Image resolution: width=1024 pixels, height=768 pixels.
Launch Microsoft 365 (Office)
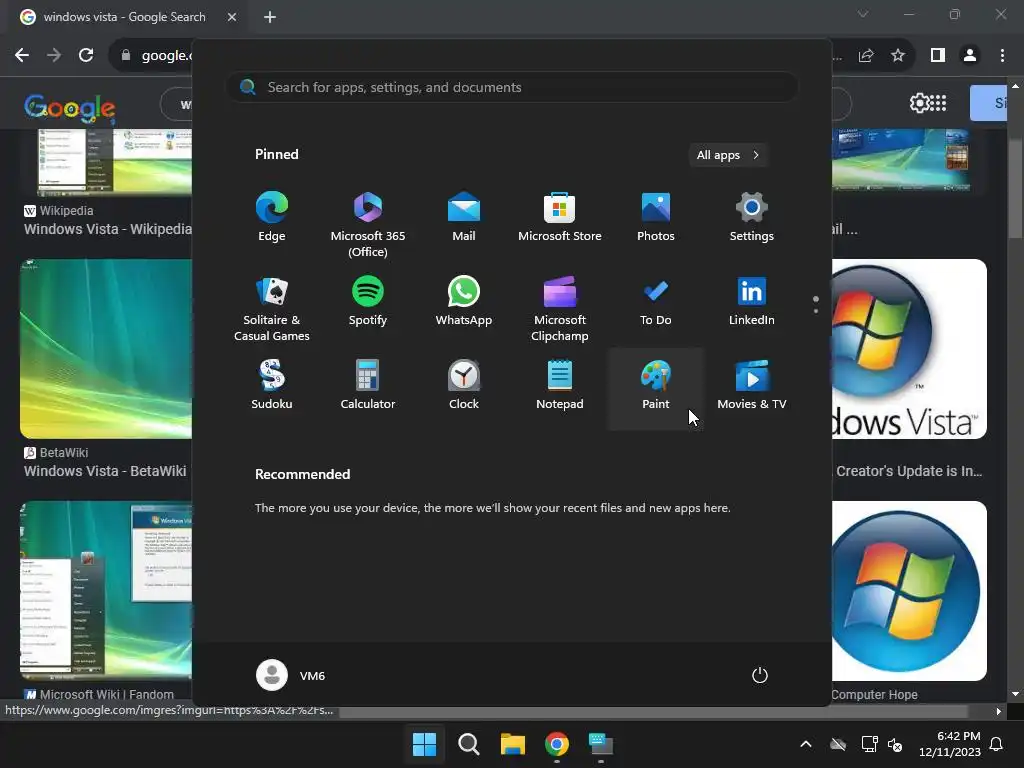pyautogui.click(x=368, y=225)
